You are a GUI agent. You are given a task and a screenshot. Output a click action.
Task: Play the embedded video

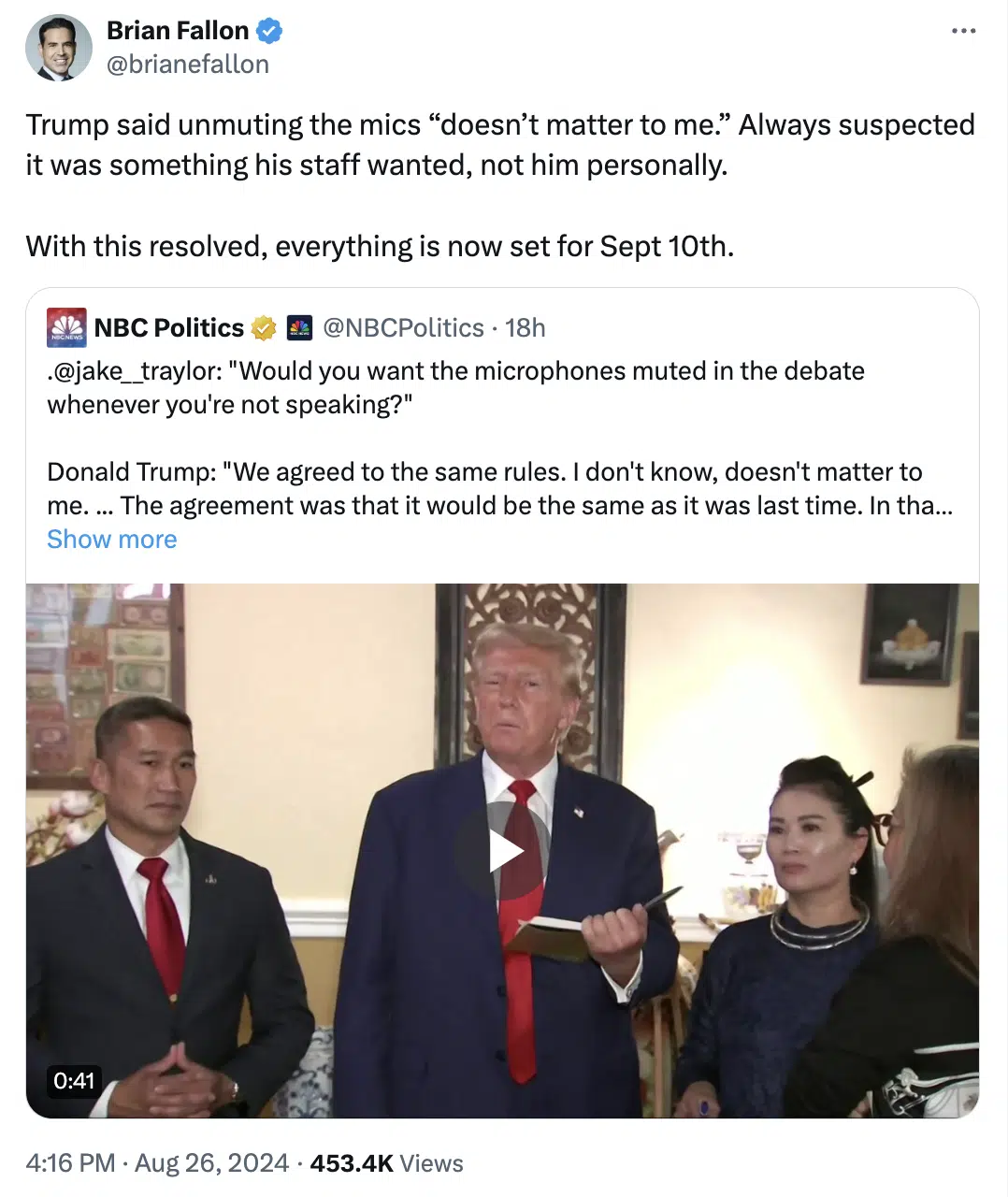coord(503,851)
